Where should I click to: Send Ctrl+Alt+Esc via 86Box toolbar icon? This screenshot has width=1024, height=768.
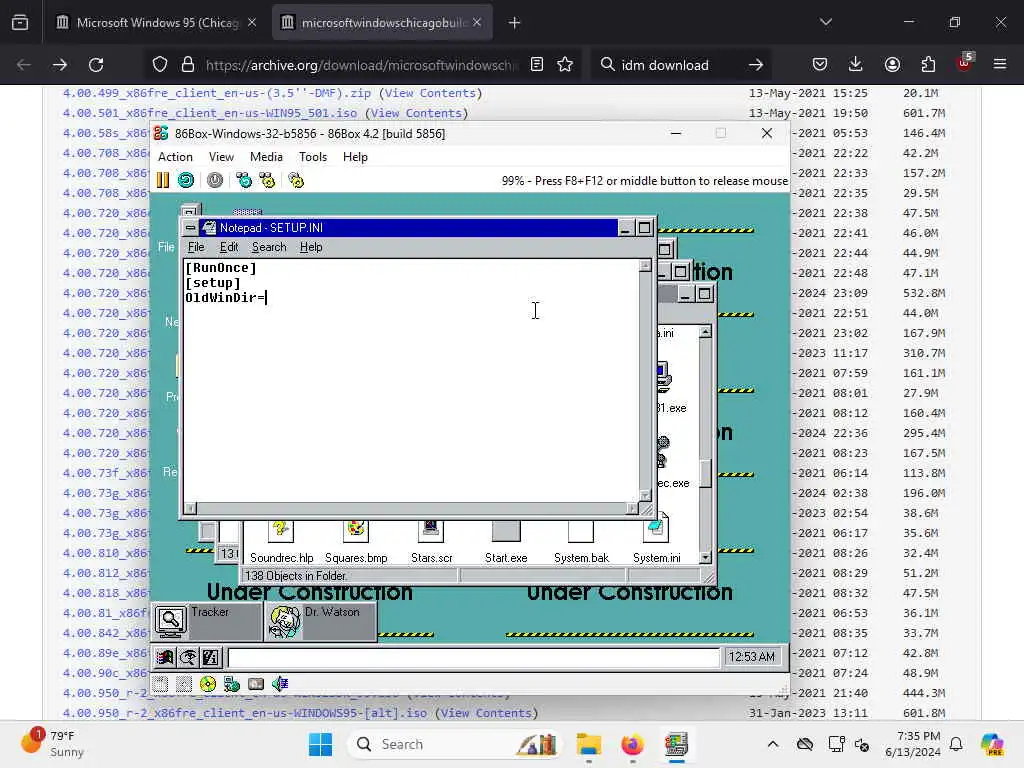click(267, 180)
